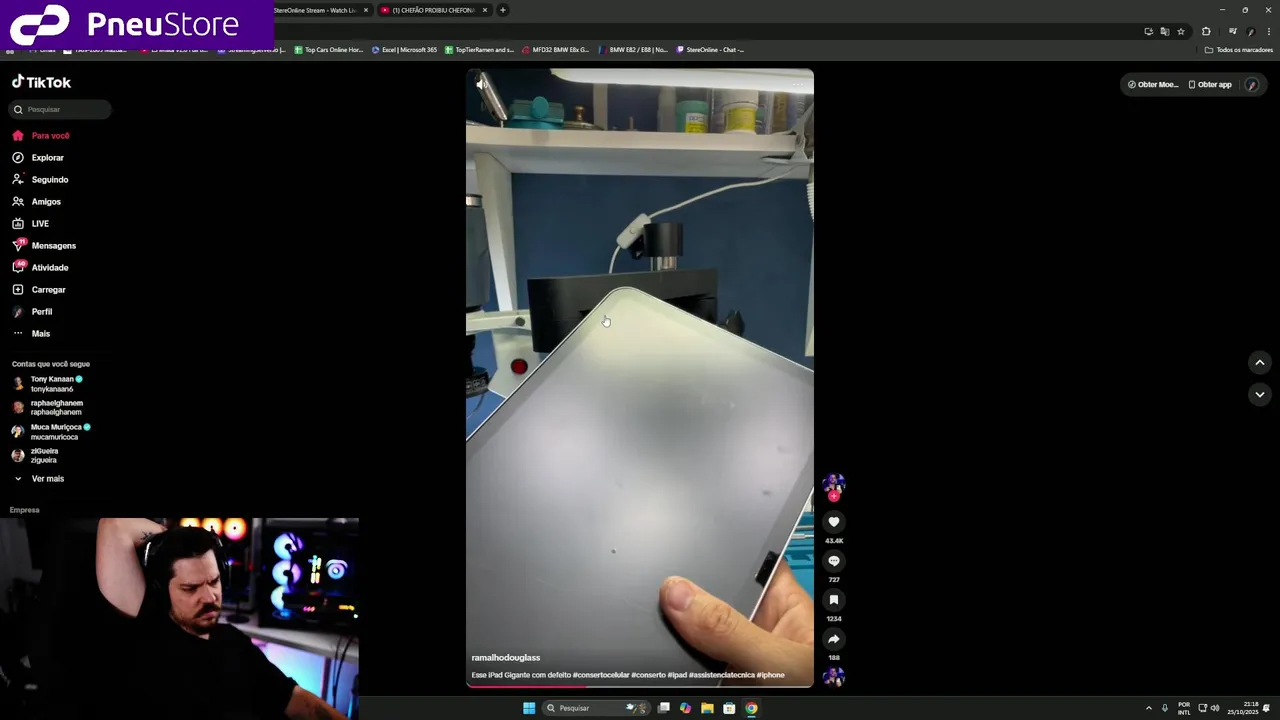
Task: Like the video with heart icon
Action: point(833,522)
